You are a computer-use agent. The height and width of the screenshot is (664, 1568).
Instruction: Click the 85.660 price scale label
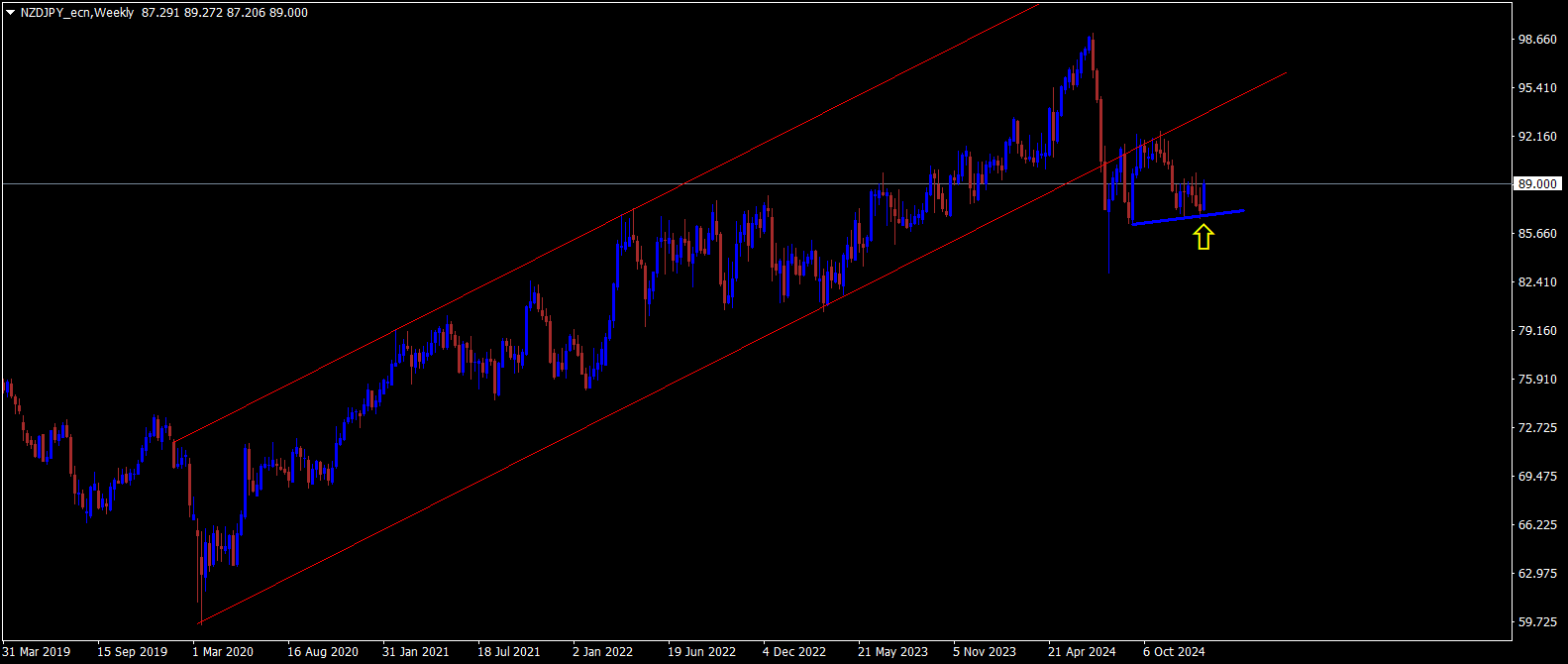click(1538, 234)
